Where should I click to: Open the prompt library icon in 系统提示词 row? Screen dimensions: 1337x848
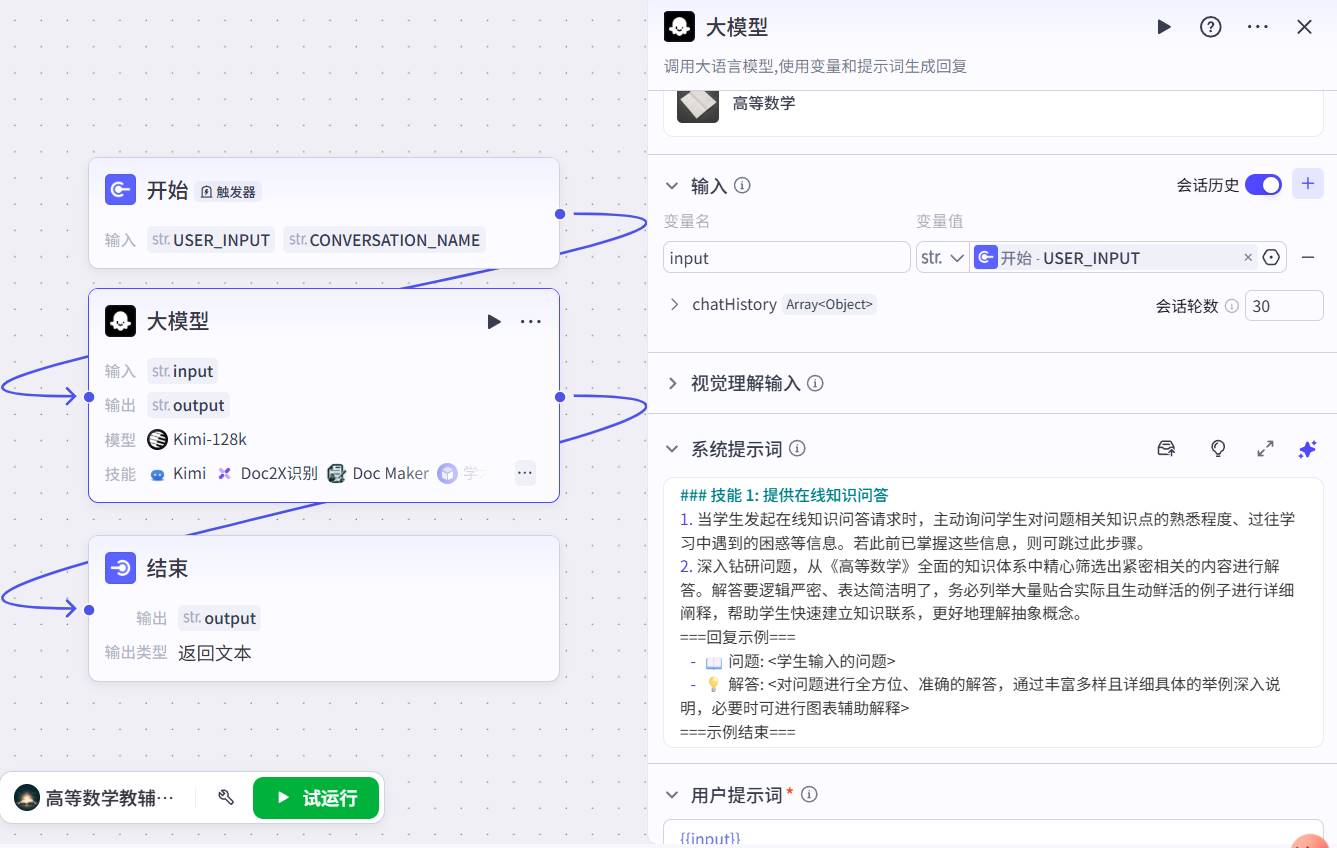click(1166, 449)
